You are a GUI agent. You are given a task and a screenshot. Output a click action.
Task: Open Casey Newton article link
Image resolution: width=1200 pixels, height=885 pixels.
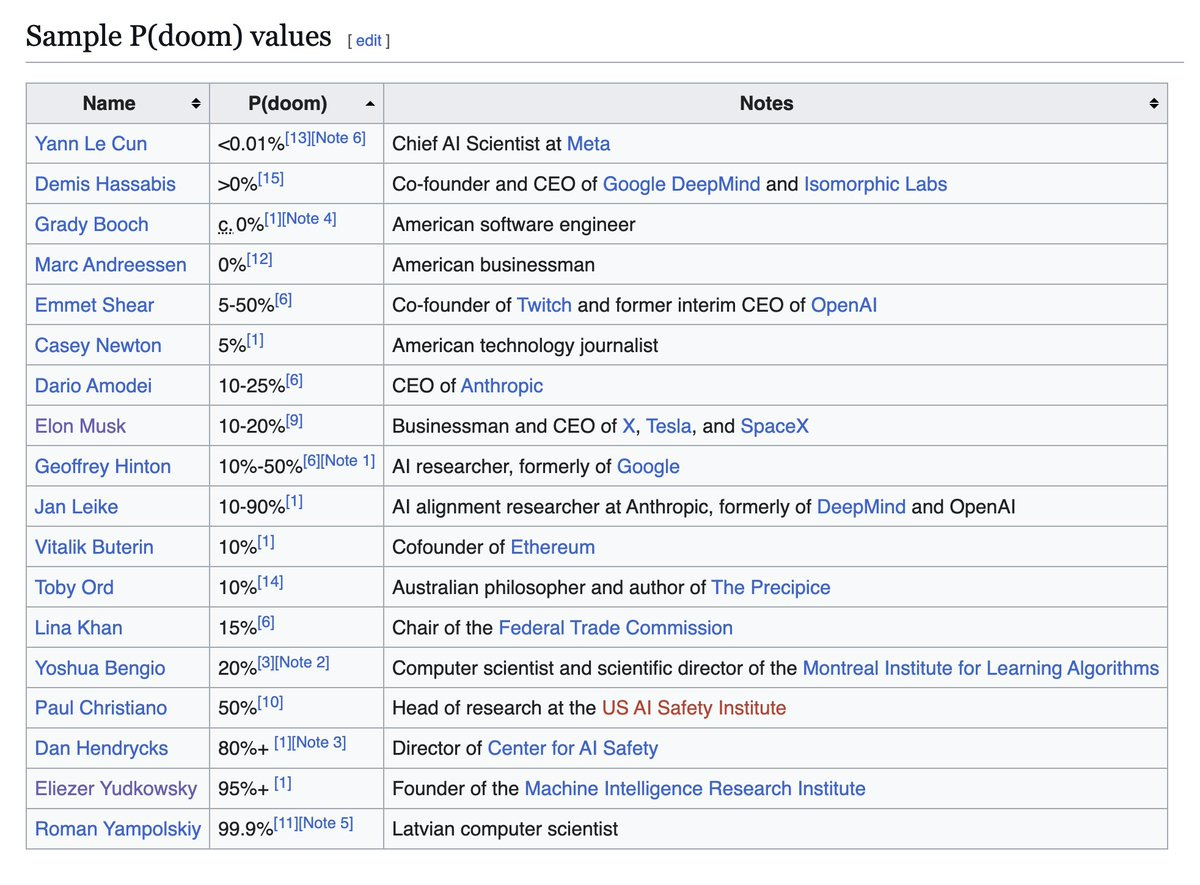98,345
